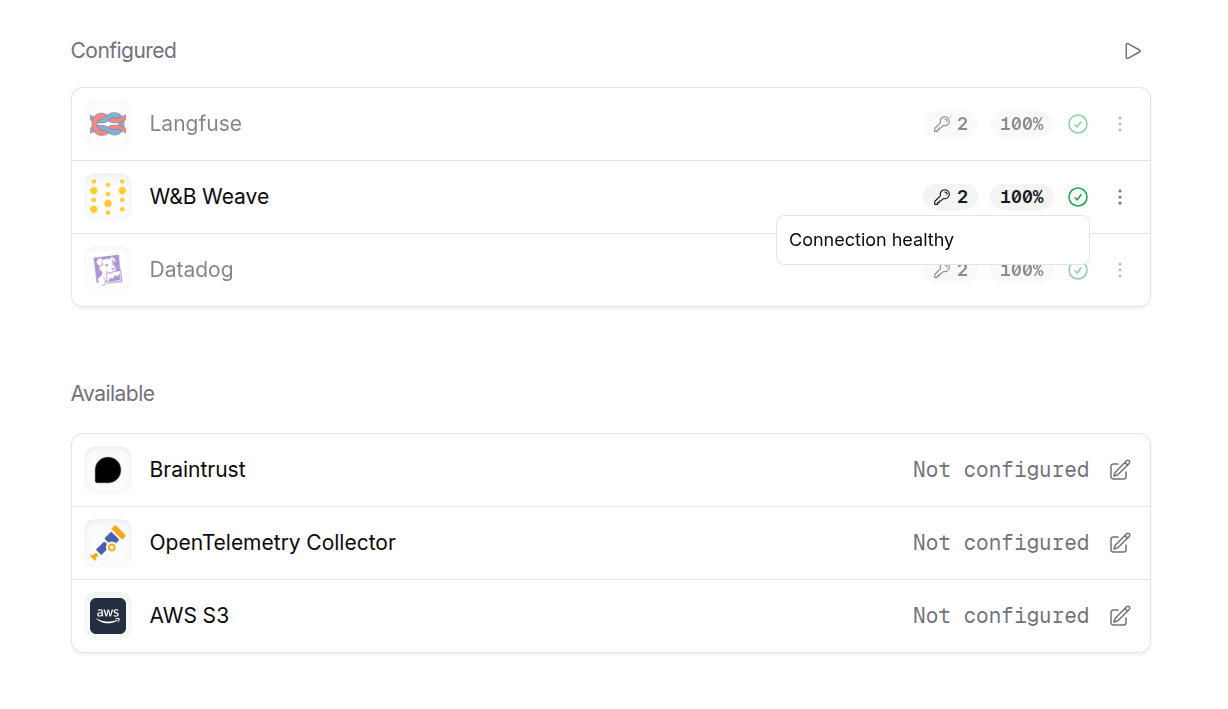Screen dimensions: 1228x709
Task: Click the Braintrust logo icon
Action: point(108,470)
